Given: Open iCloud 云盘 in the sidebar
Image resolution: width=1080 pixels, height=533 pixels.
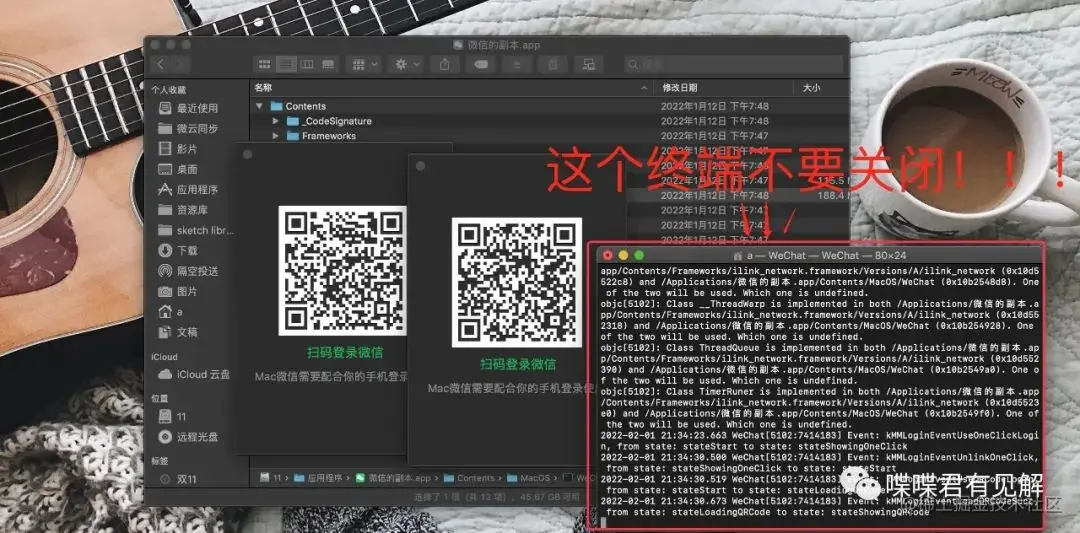Looking at the screenshot, I should (x=195, y=375).
